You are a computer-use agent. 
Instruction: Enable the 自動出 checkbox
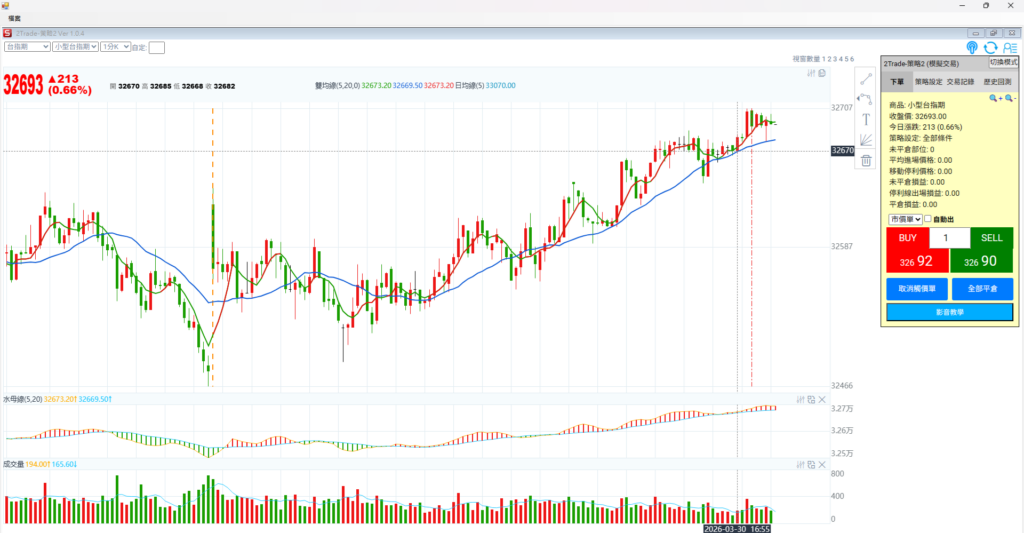coord(928,219)
